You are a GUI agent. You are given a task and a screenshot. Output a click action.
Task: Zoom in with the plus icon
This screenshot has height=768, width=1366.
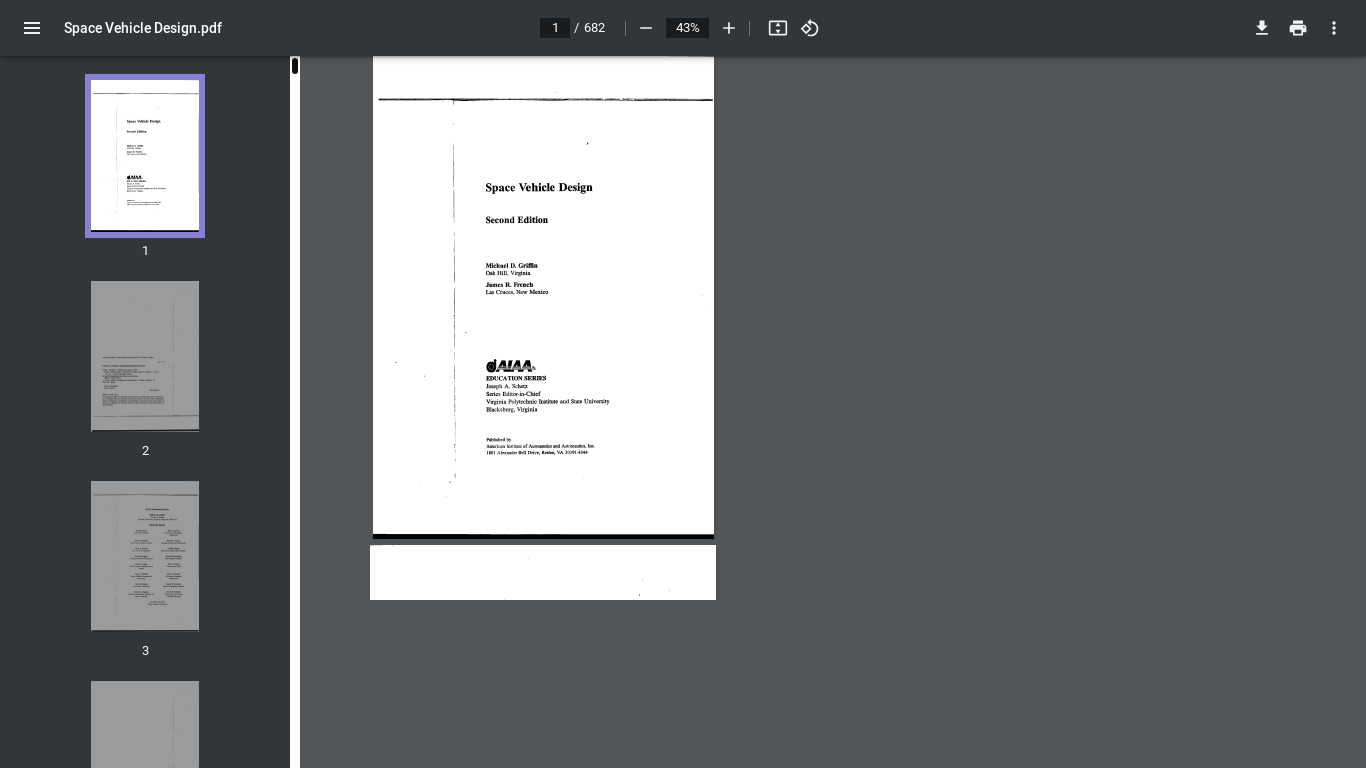[x=729, y=28]
